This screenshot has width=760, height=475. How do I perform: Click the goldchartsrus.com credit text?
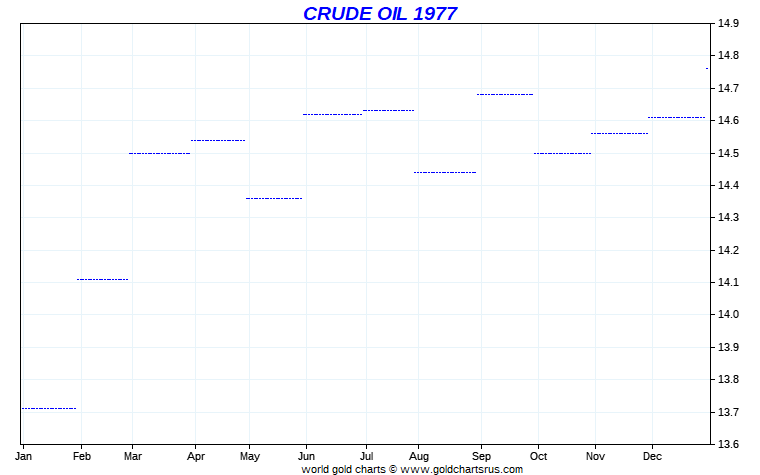click(412, 469)
